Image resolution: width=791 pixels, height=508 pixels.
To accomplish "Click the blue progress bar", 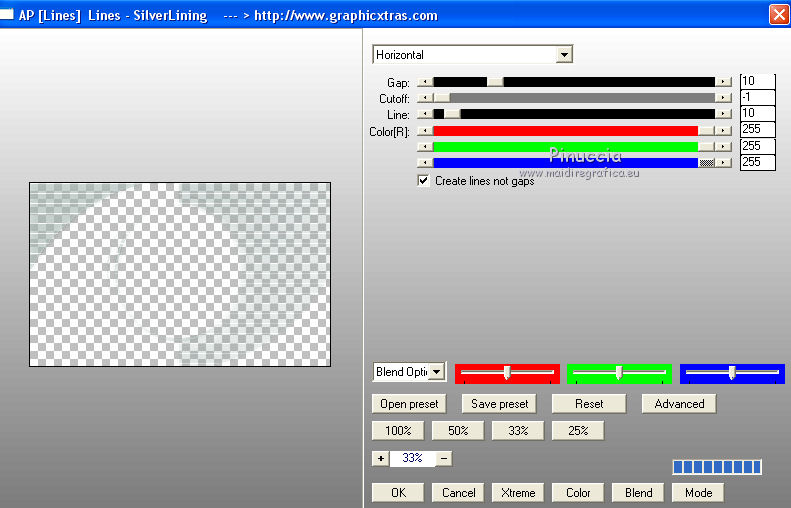I will (x=717, y=467).
